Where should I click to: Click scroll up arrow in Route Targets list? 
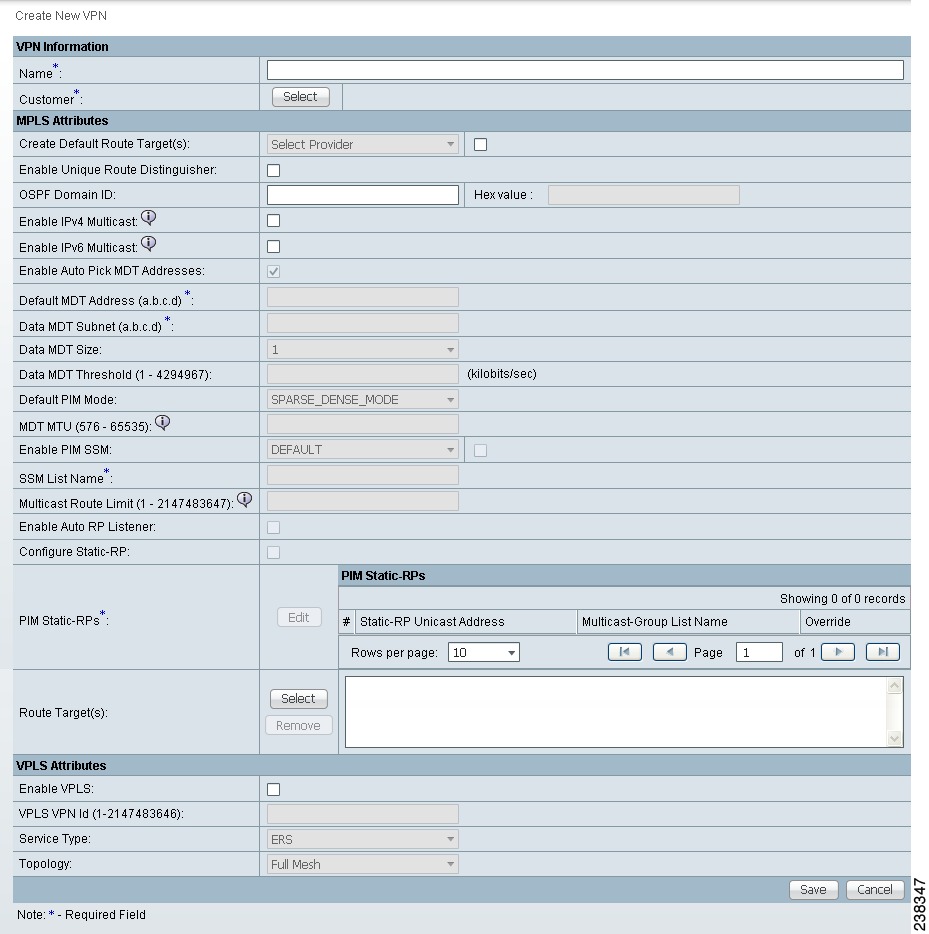pos(894,686)
